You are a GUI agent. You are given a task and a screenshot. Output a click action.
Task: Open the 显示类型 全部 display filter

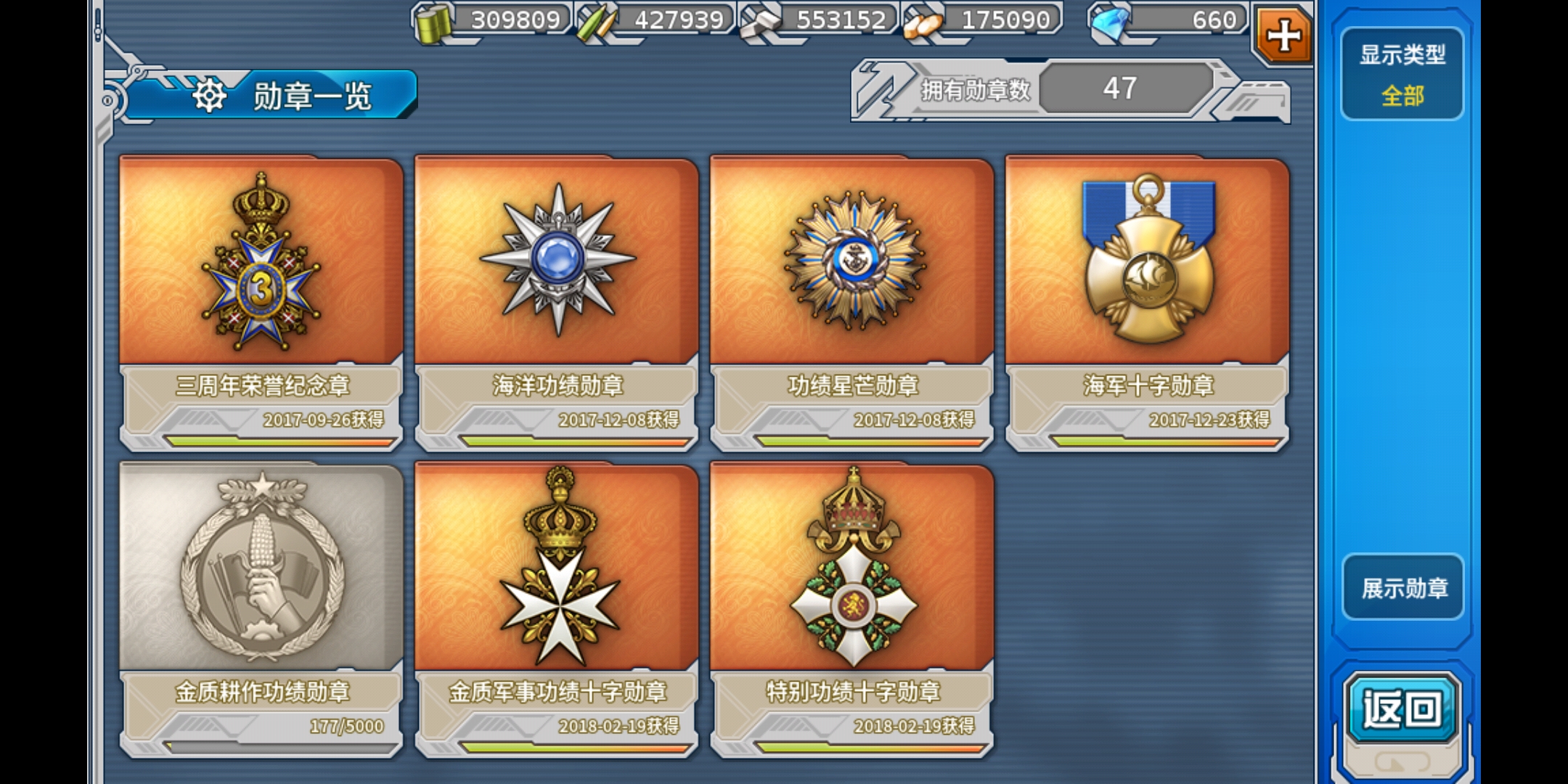[x=1402, y=74]
